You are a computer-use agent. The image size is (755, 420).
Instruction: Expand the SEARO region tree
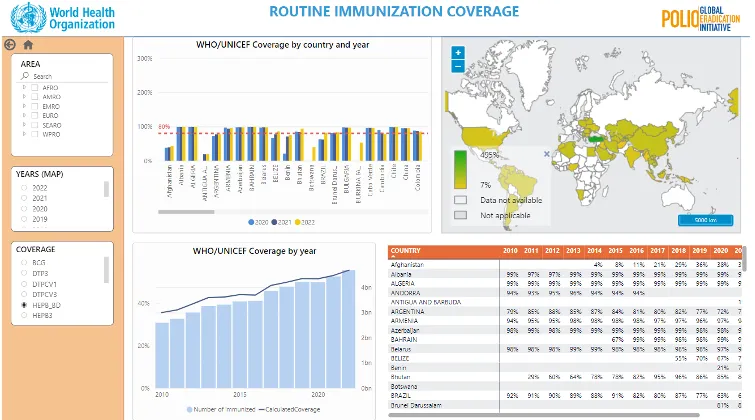(24, 125)
